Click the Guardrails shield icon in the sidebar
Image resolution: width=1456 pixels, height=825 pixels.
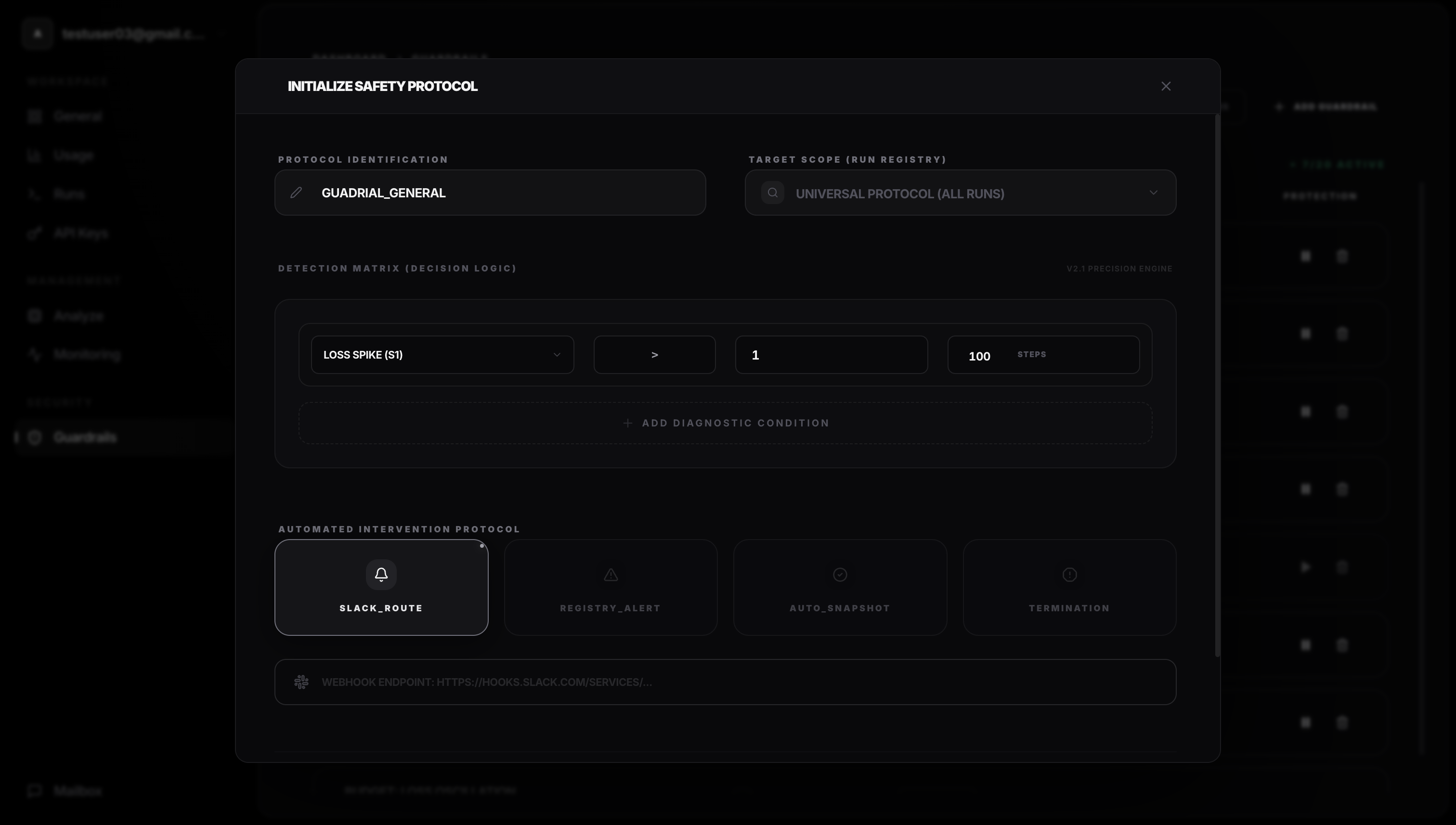35,437
